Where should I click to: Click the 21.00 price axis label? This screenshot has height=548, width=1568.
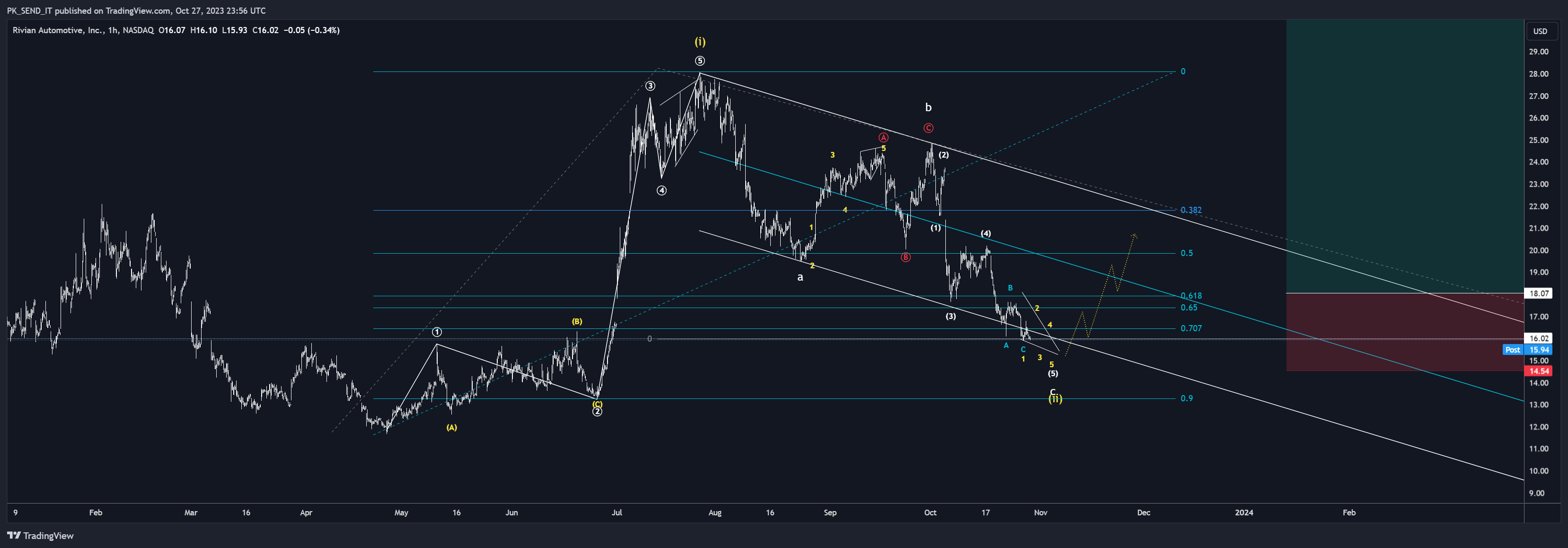point(1539,228)
